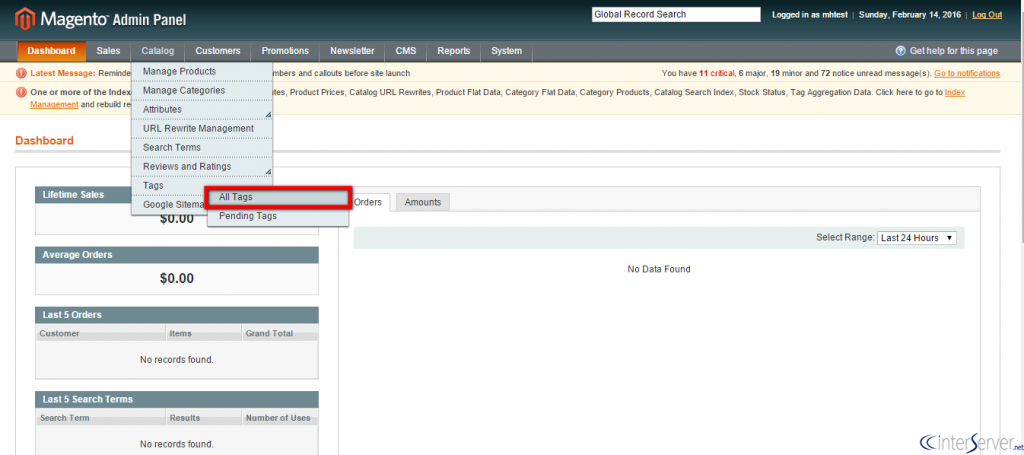Open the Select Range dropdown
Image resolution: width=1024 pixels, height=455 pixels.
pos(917,238)
